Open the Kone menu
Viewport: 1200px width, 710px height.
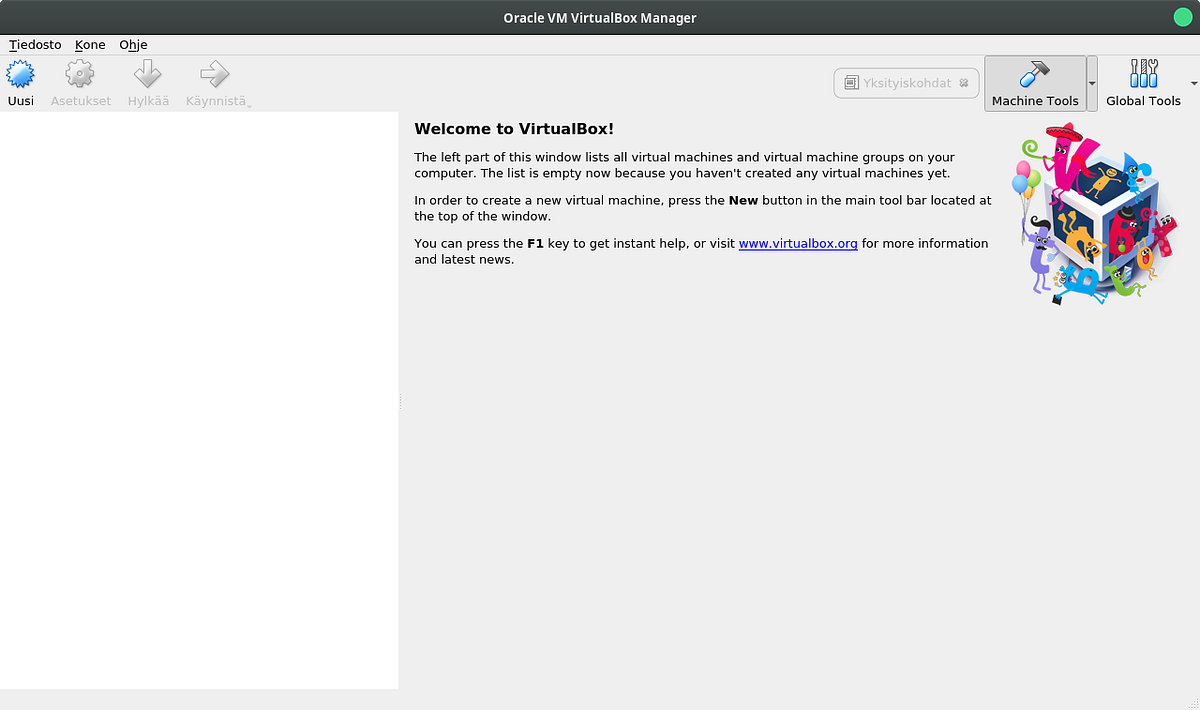[89, 45]
